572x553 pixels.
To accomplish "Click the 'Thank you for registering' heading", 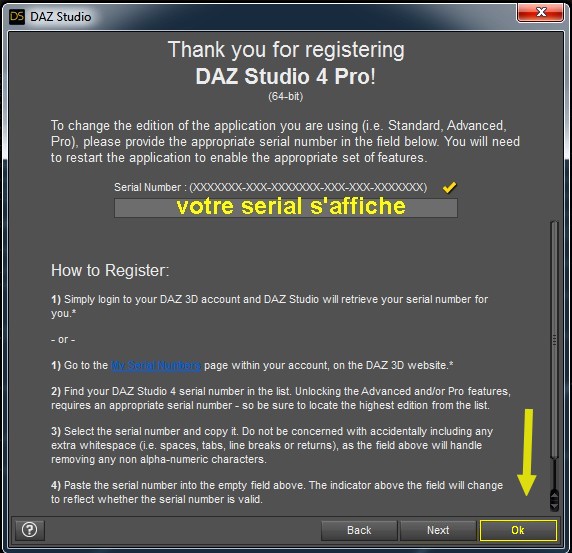I will [x=286, y=50].
